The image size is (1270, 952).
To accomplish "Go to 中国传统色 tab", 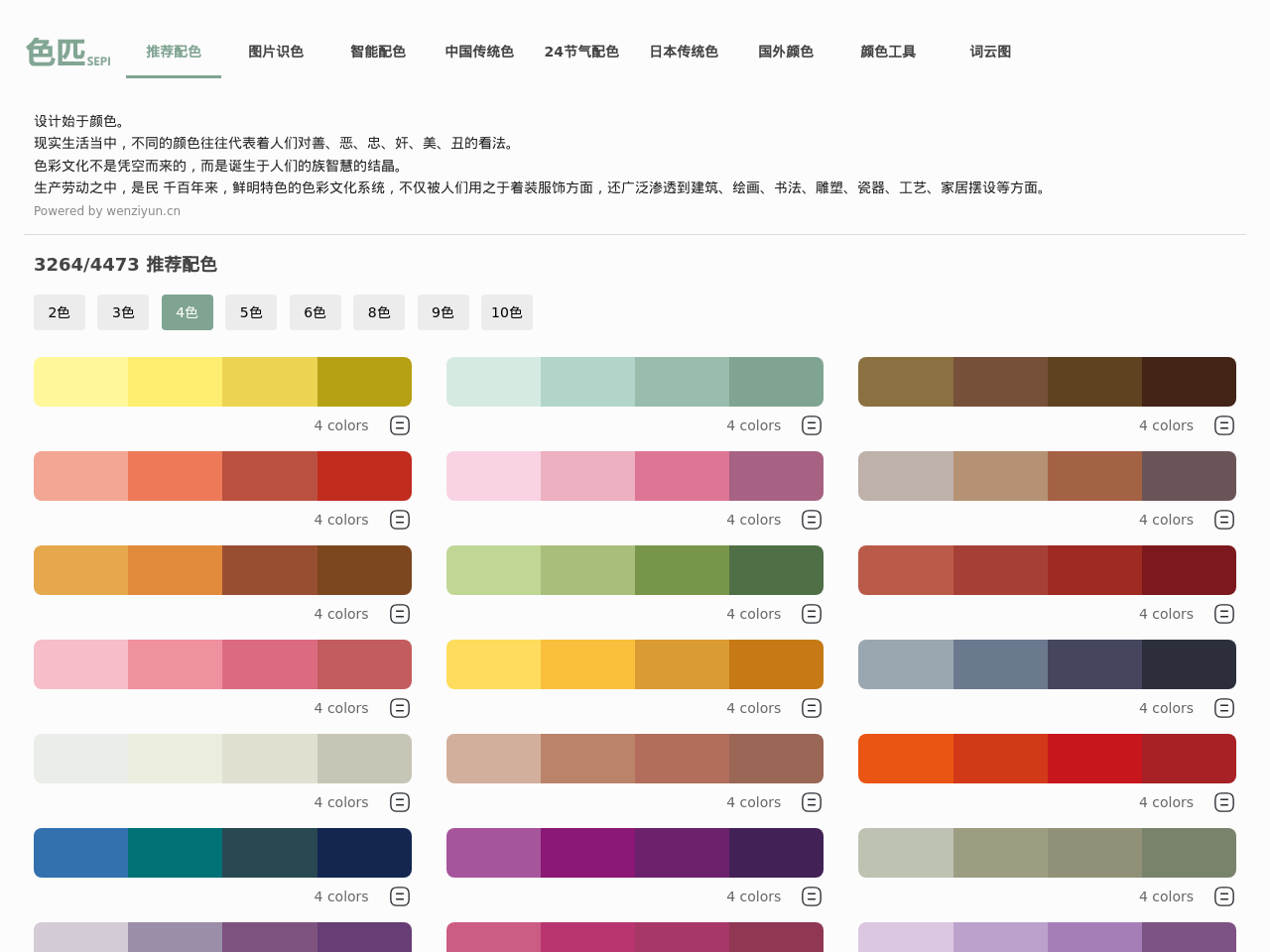I will [479, 52].
